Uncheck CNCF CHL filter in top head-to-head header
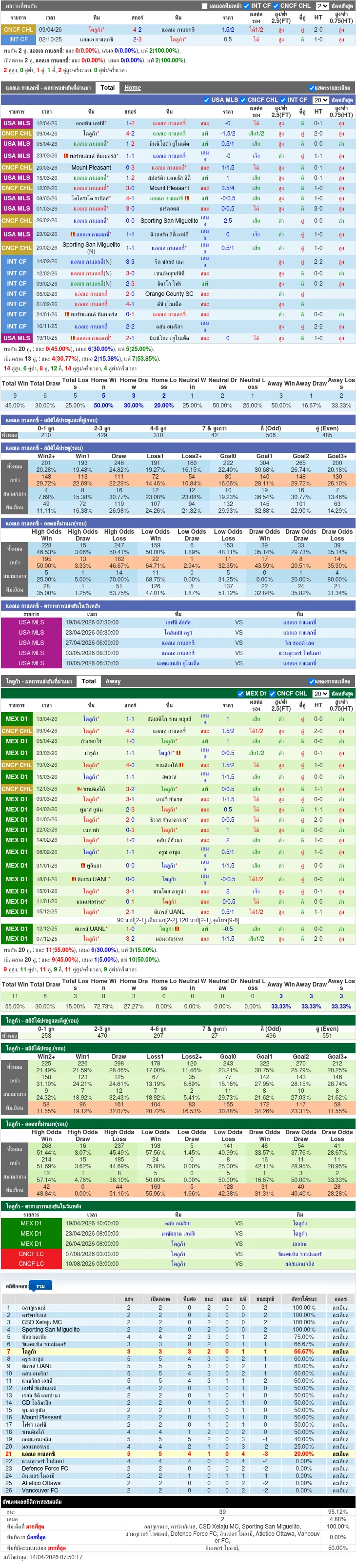This screenshot has height=1568, width=356. pos(277,5)
